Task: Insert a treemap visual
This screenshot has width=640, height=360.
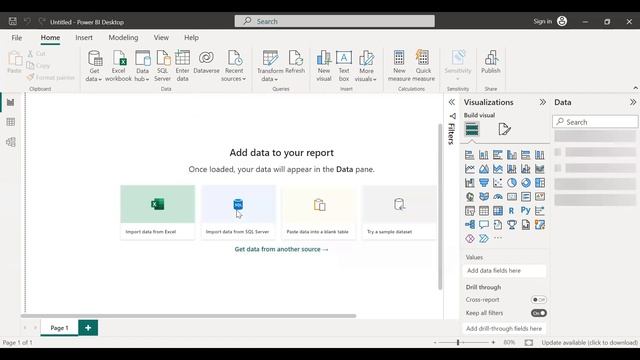Action: pos(540,183)
